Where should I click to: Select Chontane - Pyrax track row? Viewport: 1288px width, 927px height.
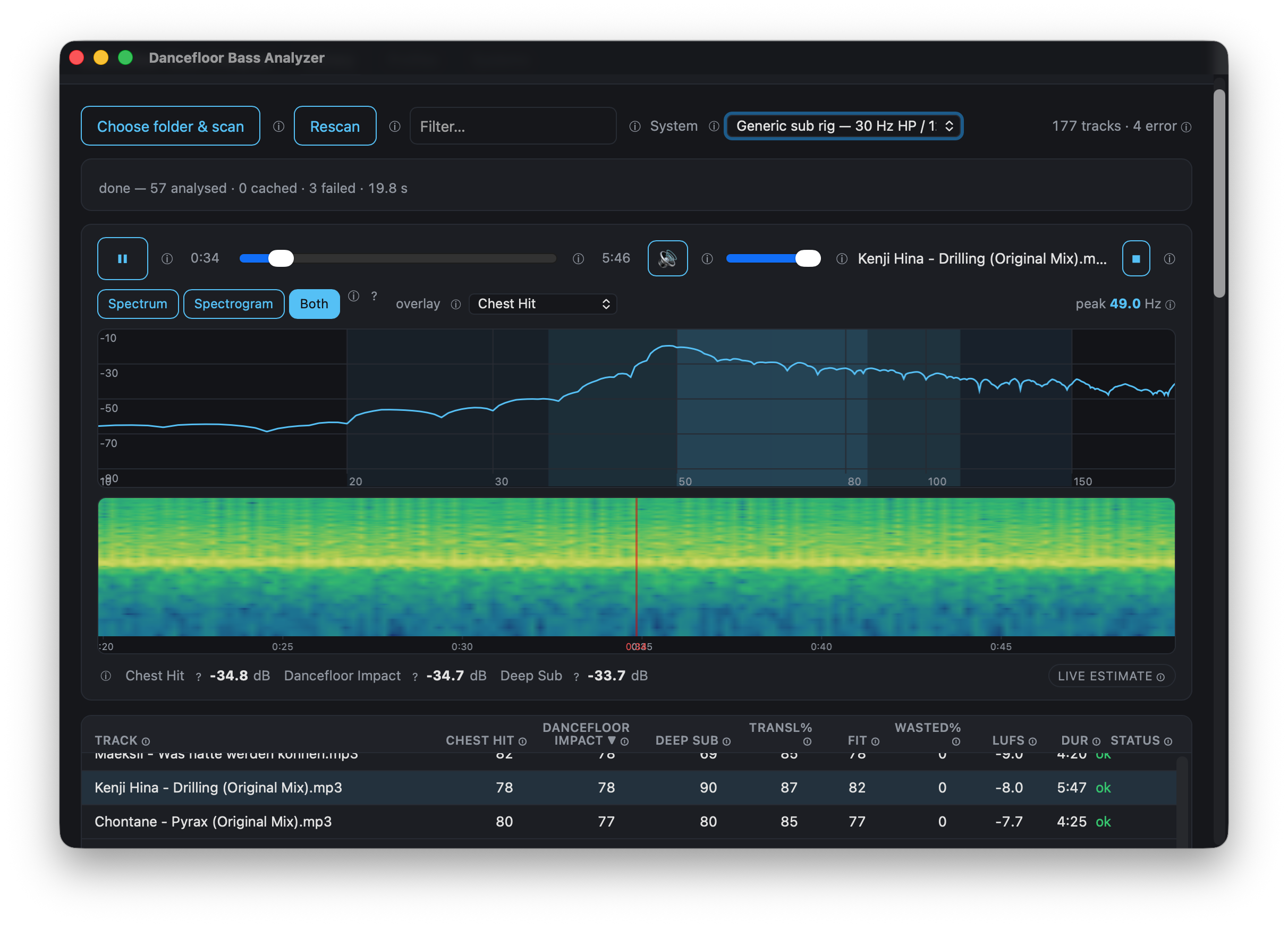(629, 822)
